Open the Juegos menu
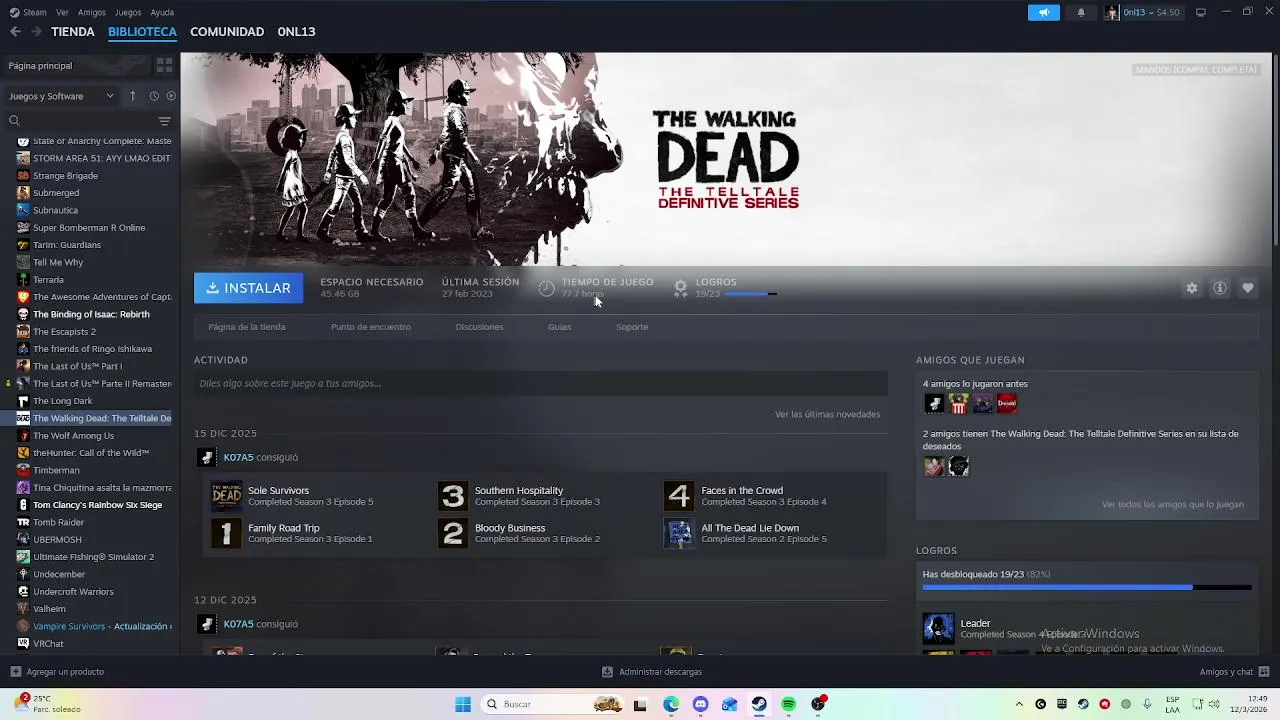Viewport: 1280px width, 720px height. click(x=128, y=12)
